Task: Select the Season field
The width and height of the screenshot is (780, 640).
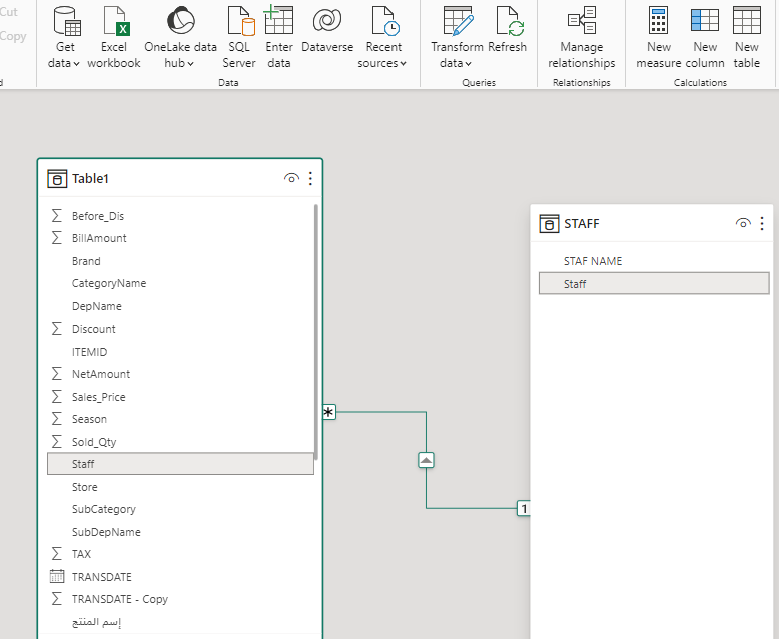Action: pos(180,419)
